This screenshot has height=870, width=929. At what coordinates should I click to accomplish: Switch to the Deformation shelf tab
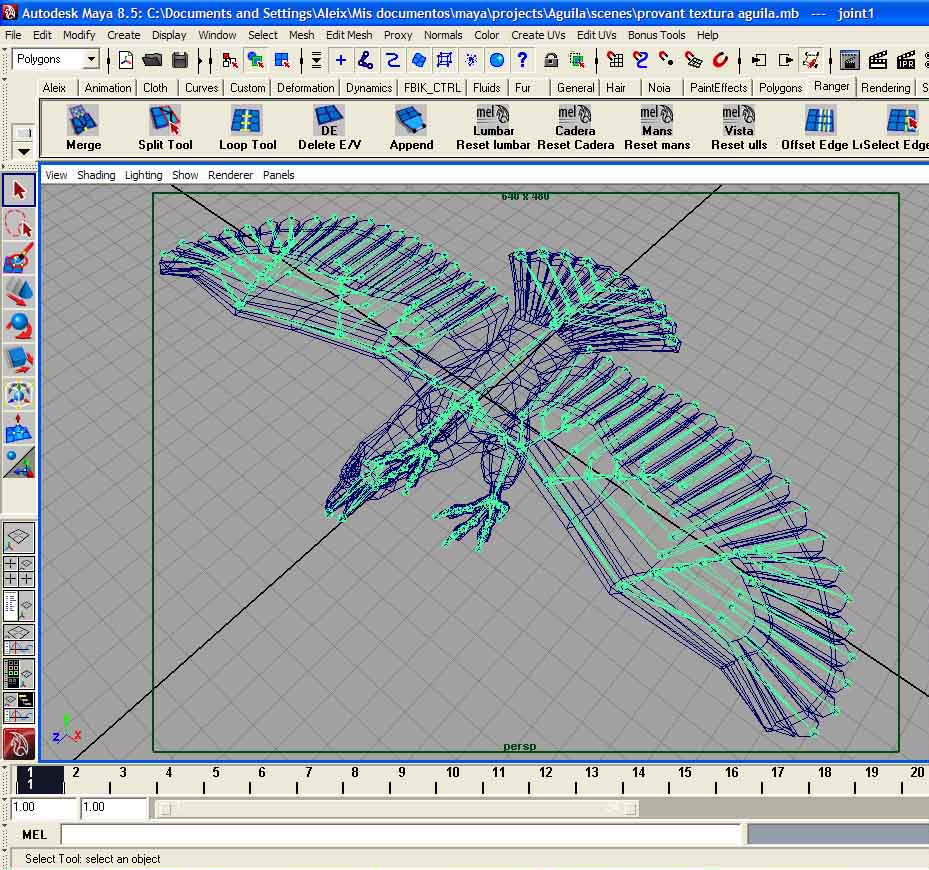[306, 88]
